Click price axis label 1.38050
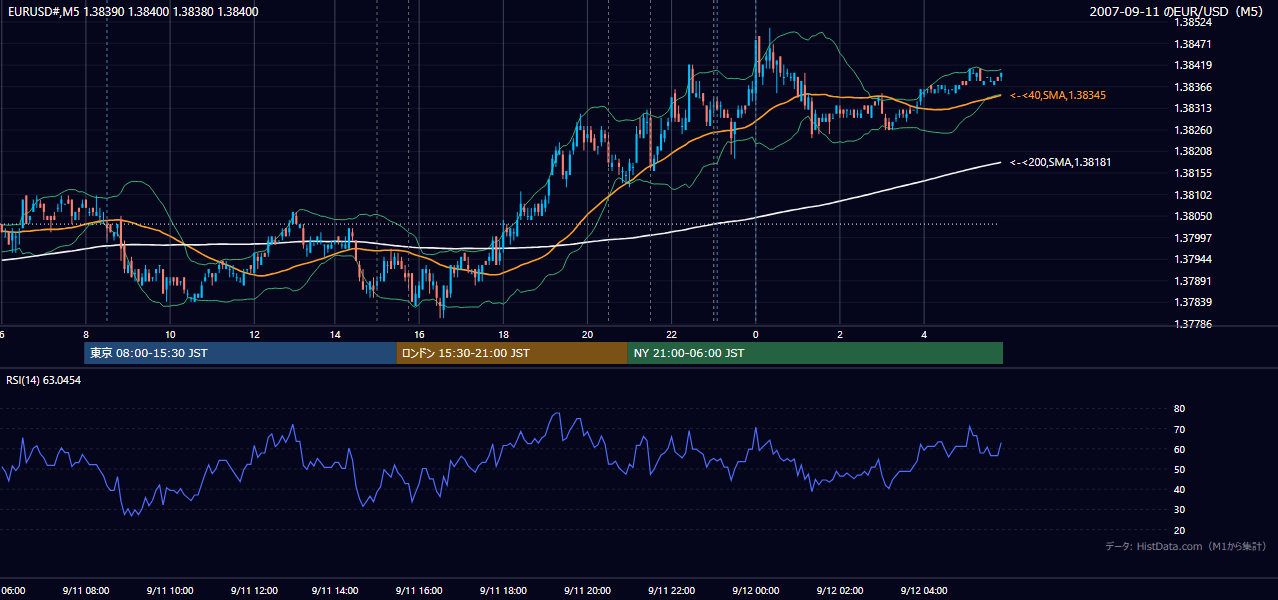Viewport: 1278px width, 600px height. point(1193,216)
